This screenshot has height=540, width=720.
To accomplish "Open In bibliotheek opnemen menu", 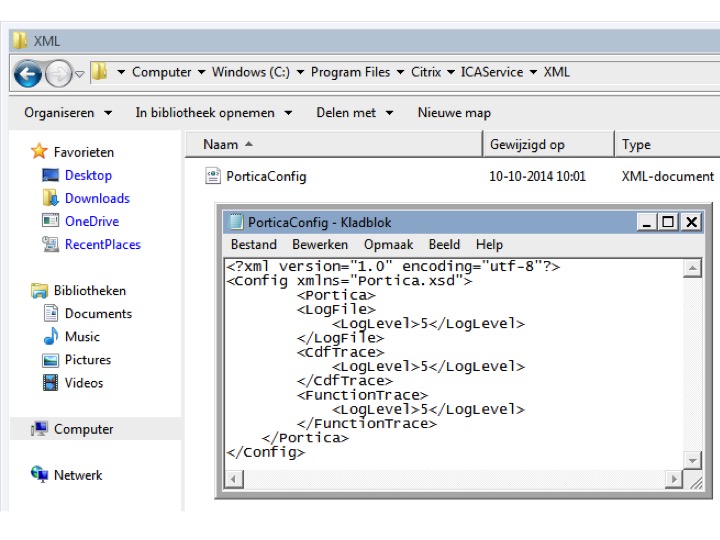I will [x=214, y=113].
